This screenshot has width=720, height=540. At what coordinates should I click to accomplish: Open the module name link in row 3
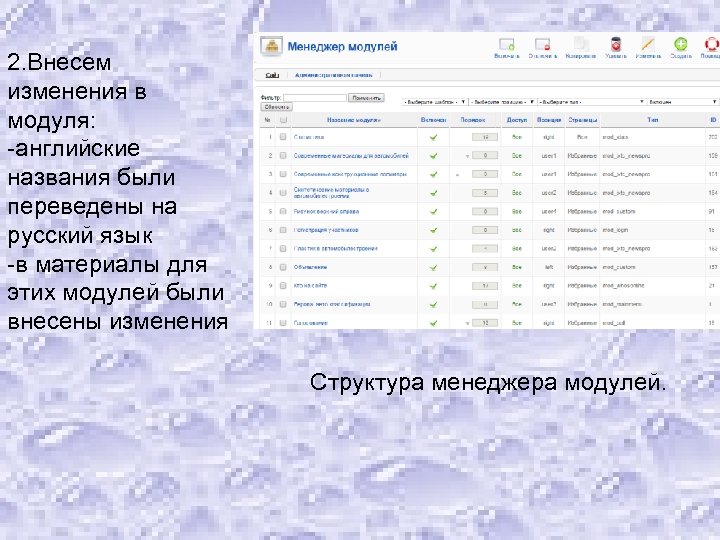350,174
